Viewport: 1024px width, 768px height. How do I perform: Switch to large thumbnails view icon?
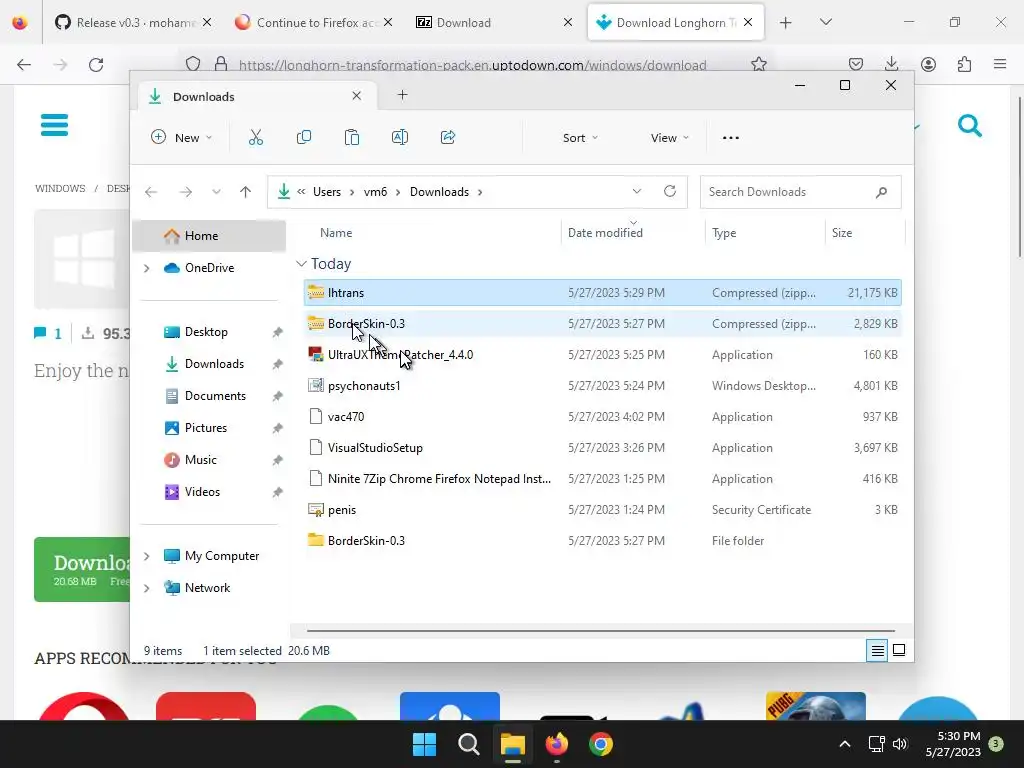(899, 650)
